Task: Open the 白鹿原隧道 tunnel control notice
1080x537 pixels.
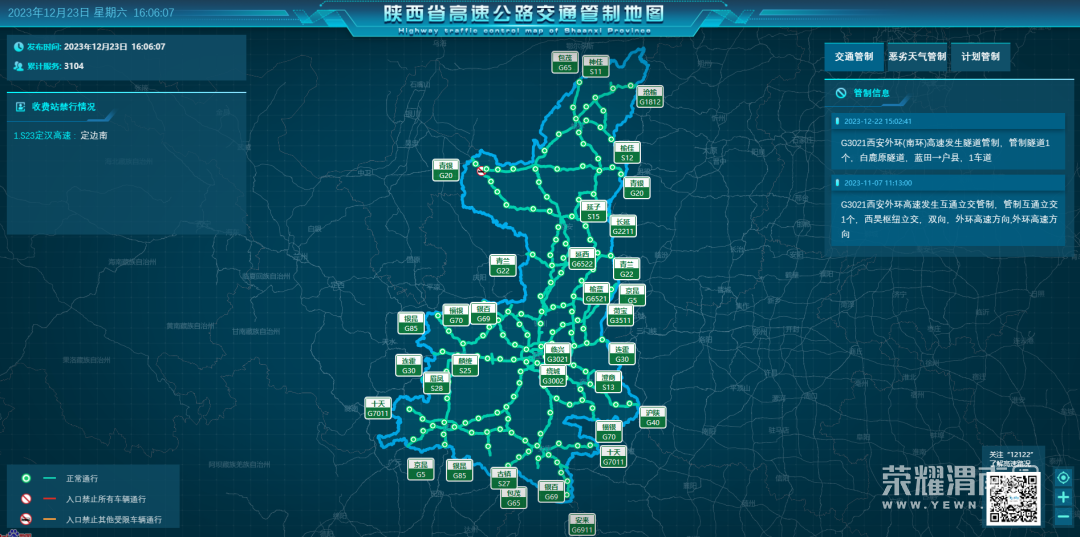Action: pos(947,150)
